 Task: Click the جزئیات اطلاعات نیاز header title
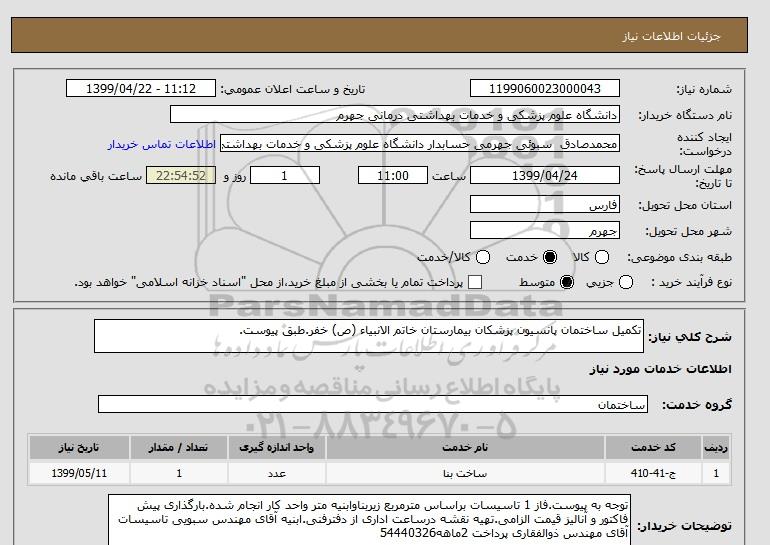click(671, 36)
